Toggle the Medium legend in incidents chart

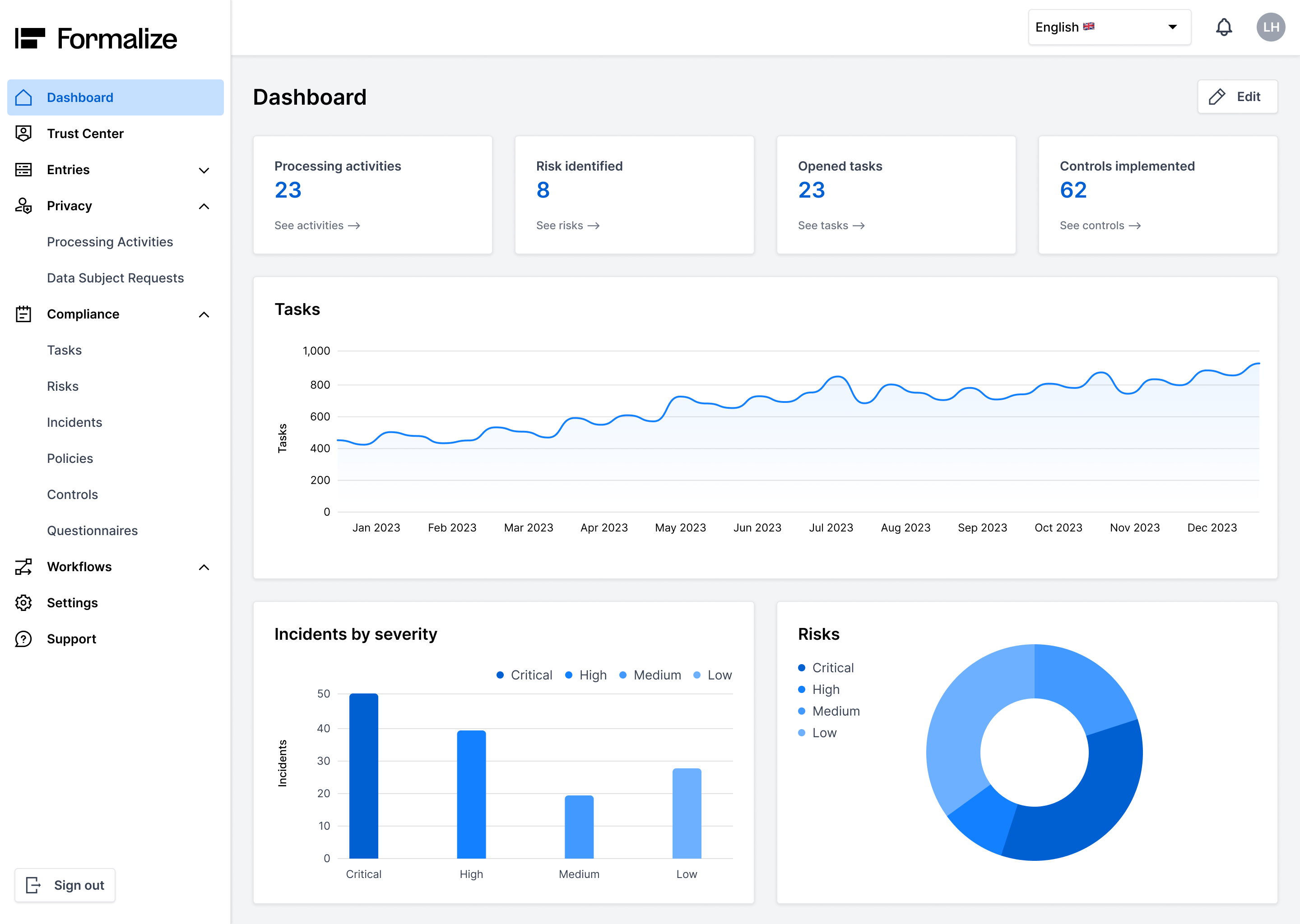(x=650, y=675)
